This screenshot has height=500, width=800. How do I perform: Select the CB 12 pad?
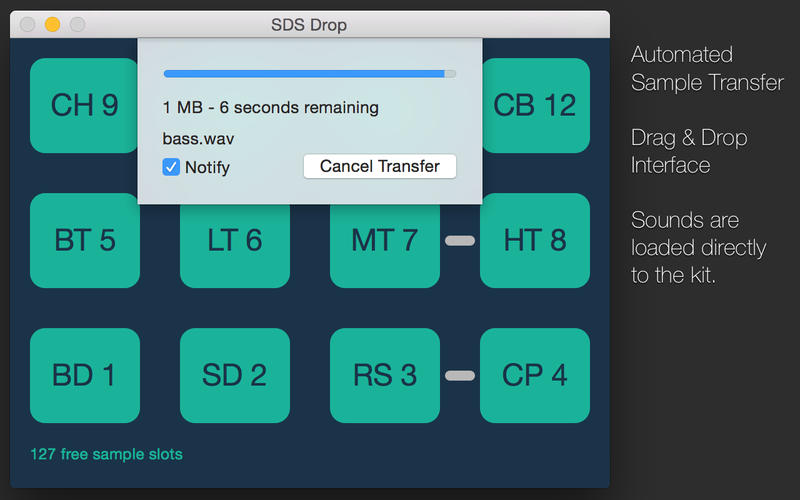tap(535, 105)
